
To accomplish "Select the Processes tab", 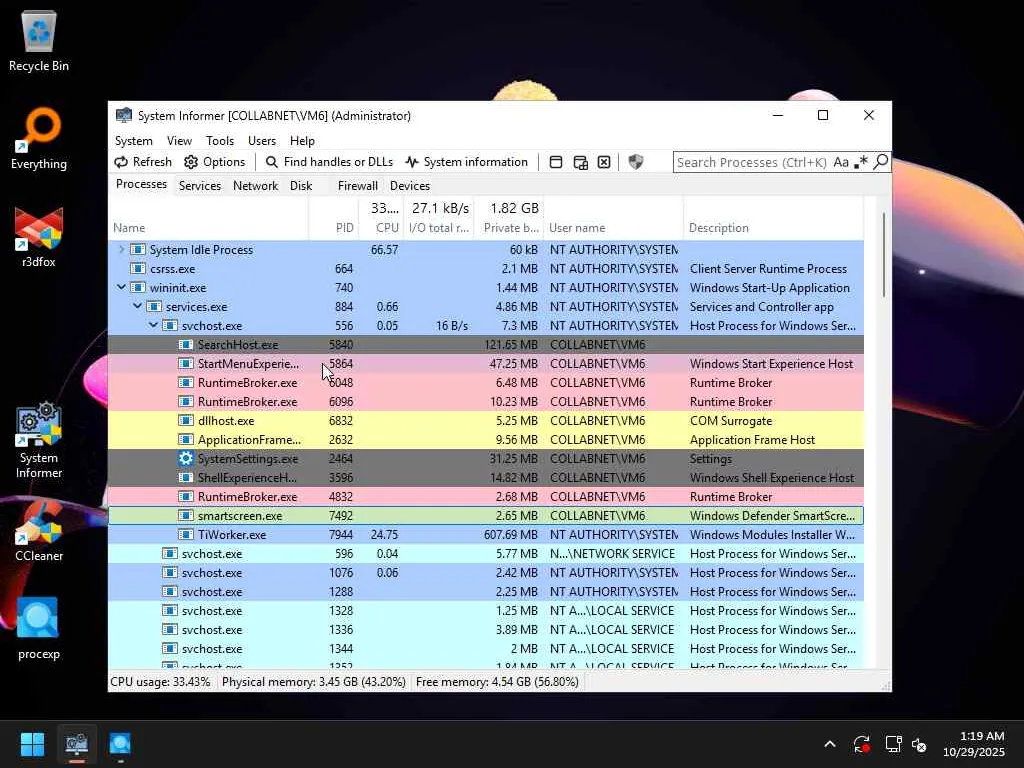I will coord(141,184).
